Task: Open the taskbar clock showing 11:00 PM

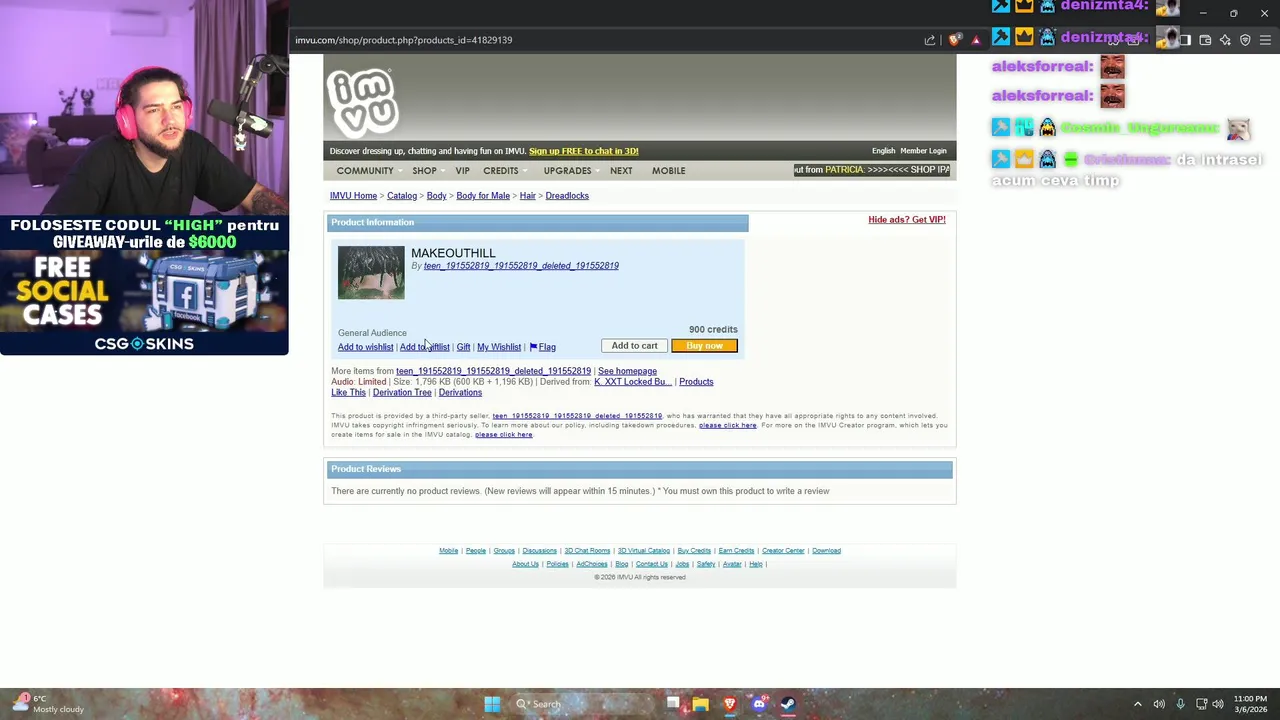Action: [1250, 704]
